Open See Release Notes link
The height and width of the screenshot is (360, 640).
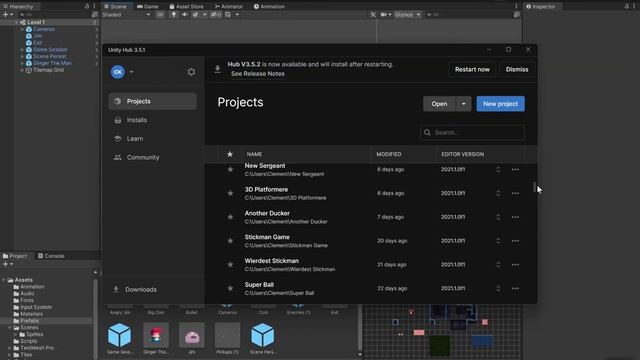coord(258,74)
